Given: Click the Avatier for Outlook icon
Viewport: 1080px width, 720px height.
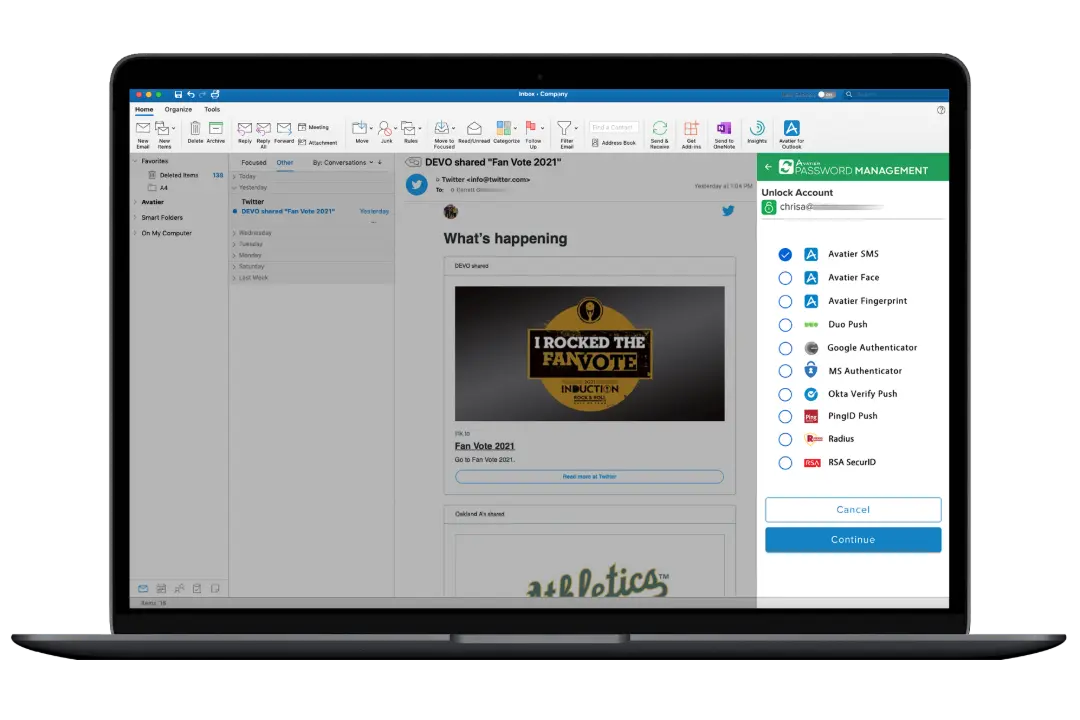Looking at the screenshot, I should pyautogui.click(x=791, y=128).
